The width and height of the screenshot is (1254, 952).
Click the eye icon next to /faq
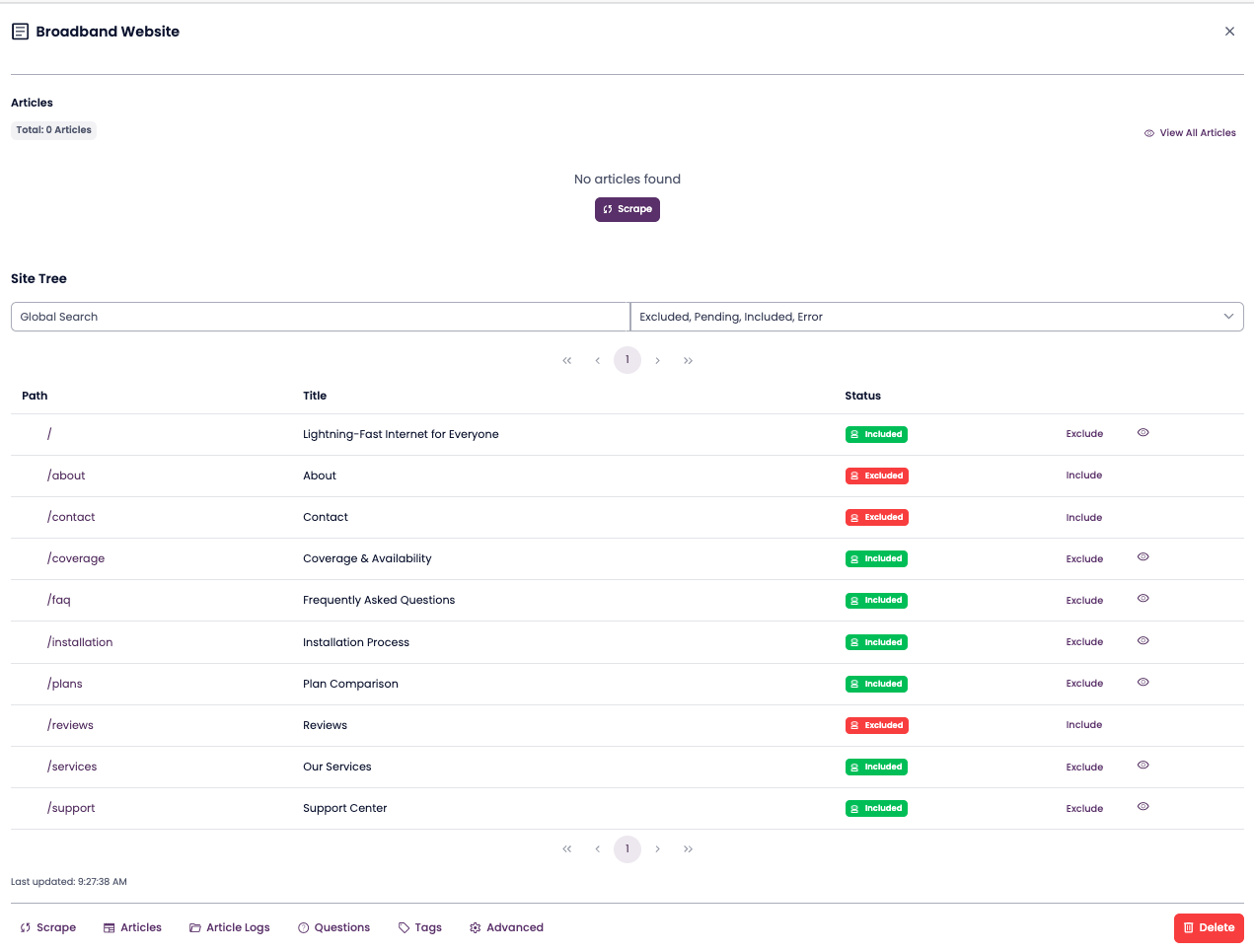pos(1143,599)
